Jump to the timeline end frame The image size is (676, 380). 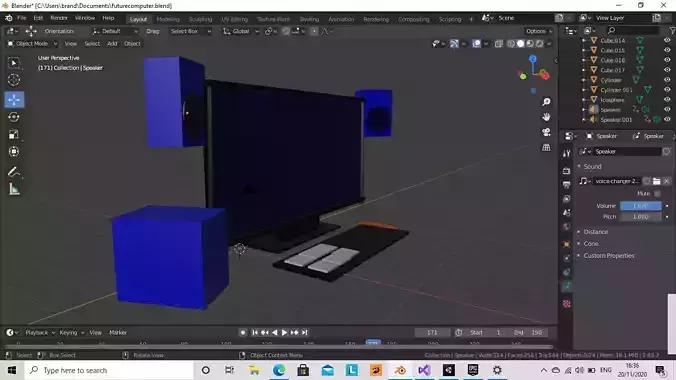(304, 333)
